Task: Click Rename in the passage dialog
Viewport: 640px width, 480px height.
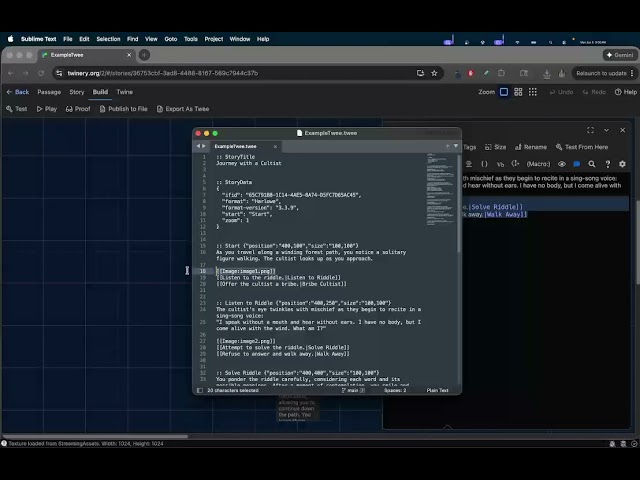Action: (x=531, y=147)
